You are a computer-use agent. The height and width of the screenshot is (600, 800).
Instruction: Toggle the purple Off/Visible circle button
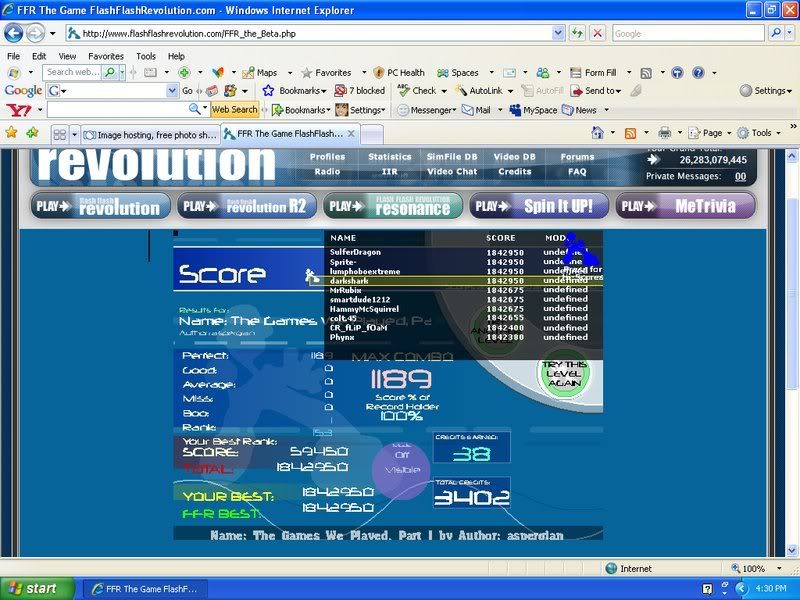coord(400,470)
